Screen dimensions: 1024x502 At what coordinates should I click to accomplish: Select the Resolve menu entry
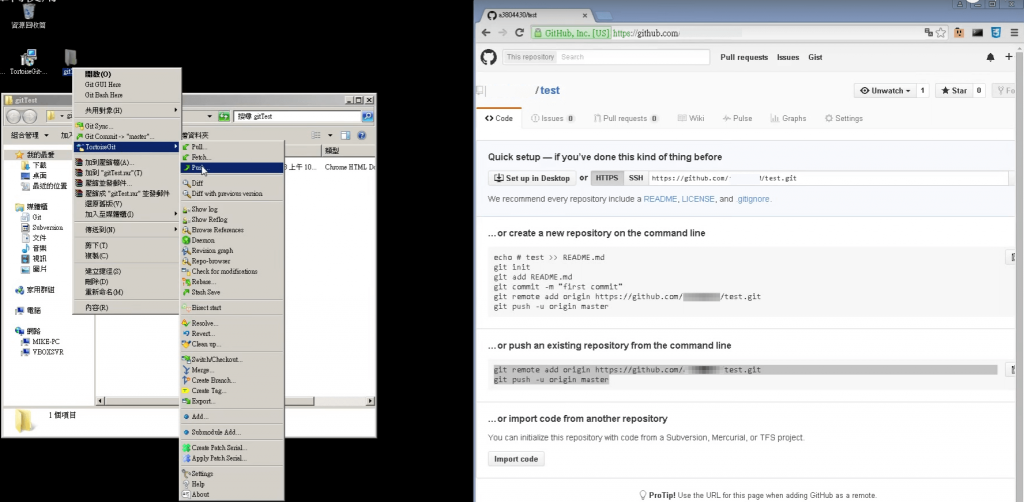[x=232, y=323]
